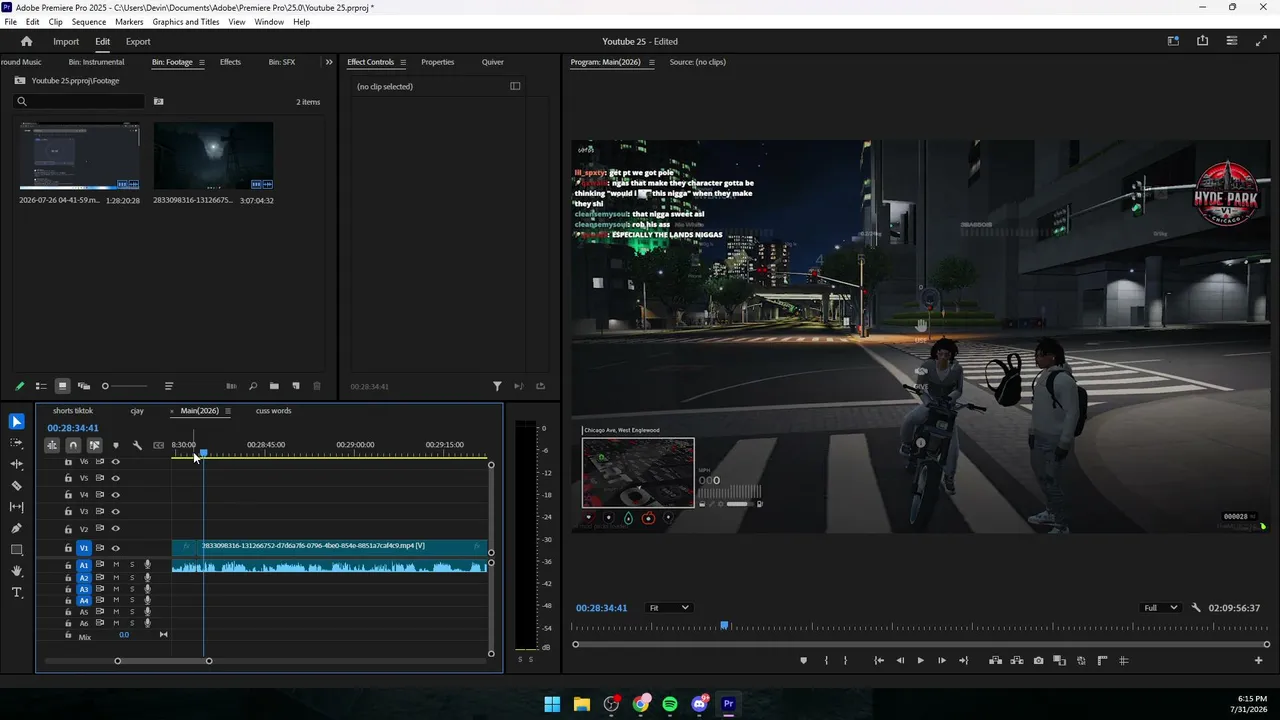The image size is (1280, 720).
Task: Select the Slip tool
Action: [16, 507]
